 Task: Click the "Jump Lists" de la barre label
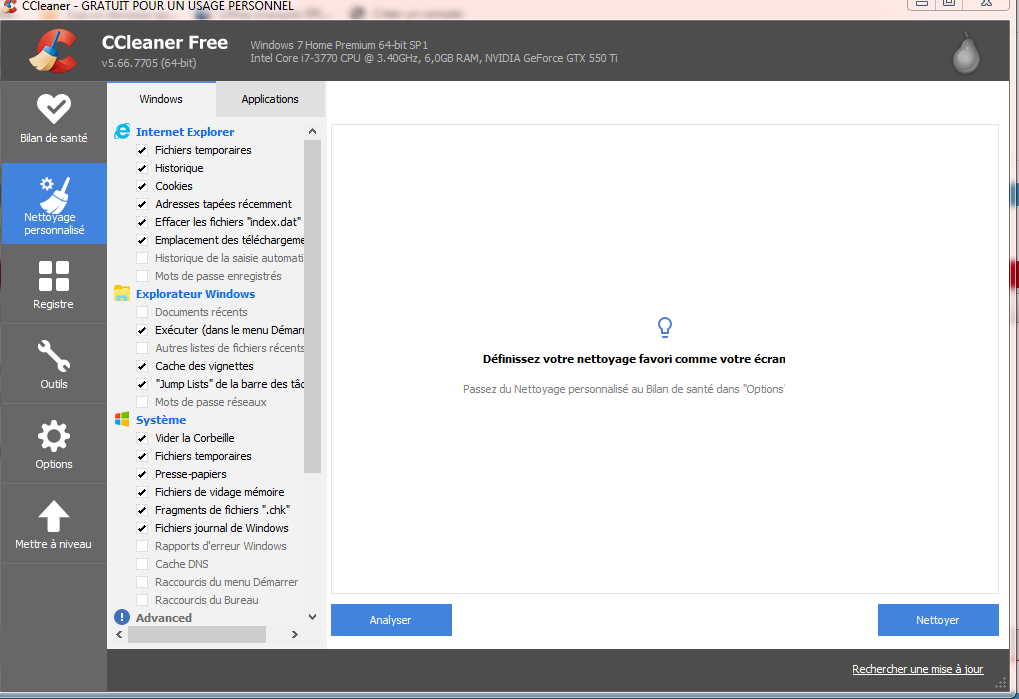[x=229, y=384]
